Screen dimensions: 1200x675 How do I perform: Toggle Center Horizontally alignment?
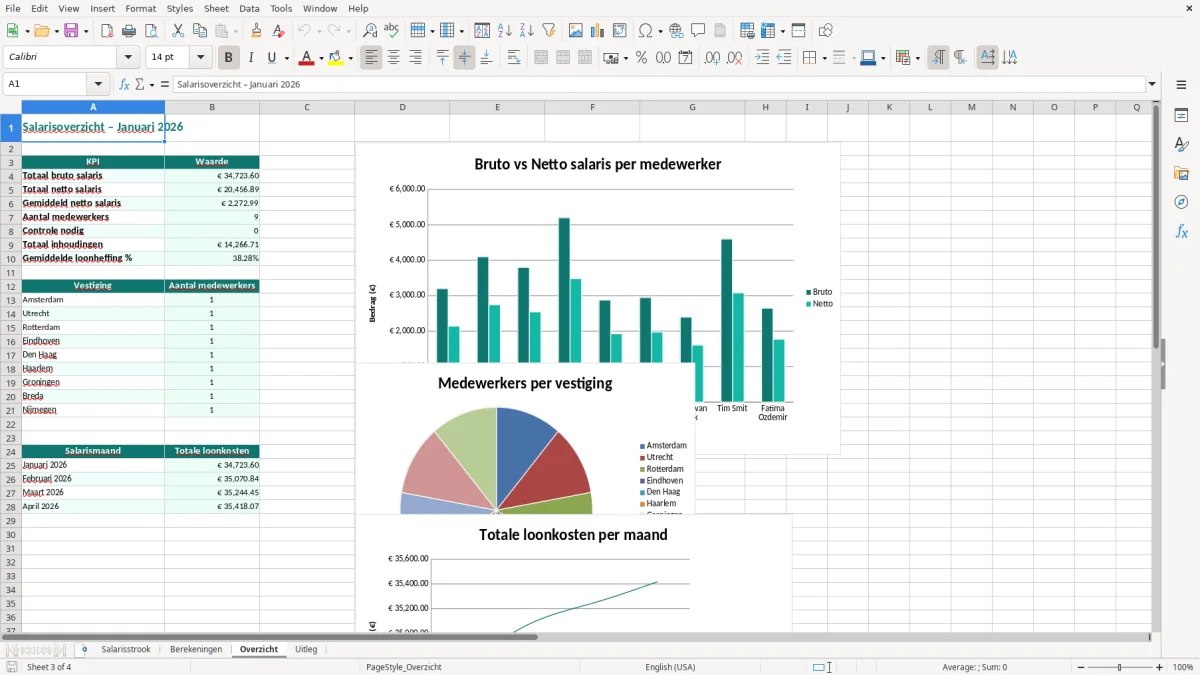tap(393, 58)
